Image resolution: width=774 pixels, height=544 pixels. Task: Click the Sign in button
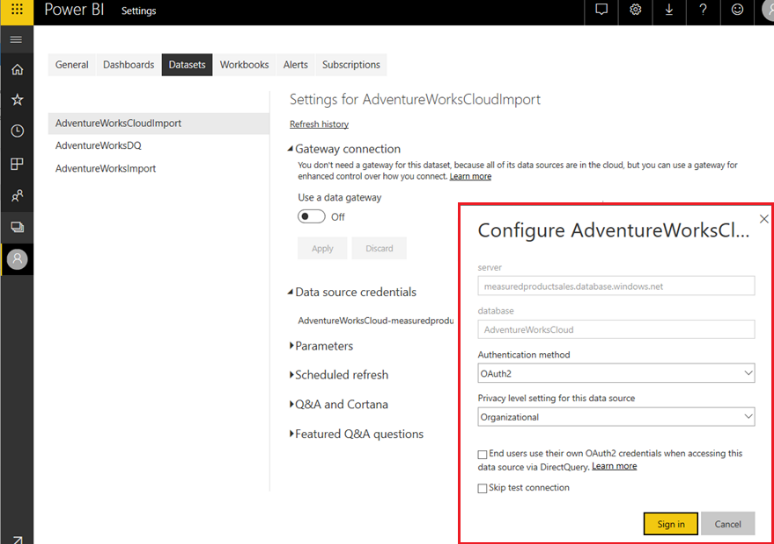pos(671,524)
